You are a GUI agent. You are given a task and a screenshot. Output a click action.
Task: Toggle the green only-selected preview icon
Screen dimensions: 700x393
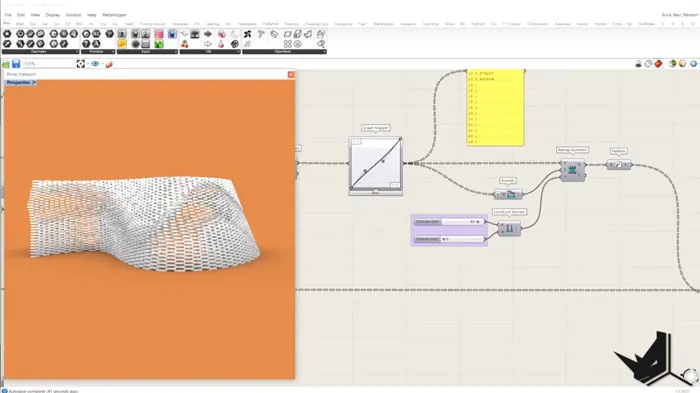tap(672, 64)
